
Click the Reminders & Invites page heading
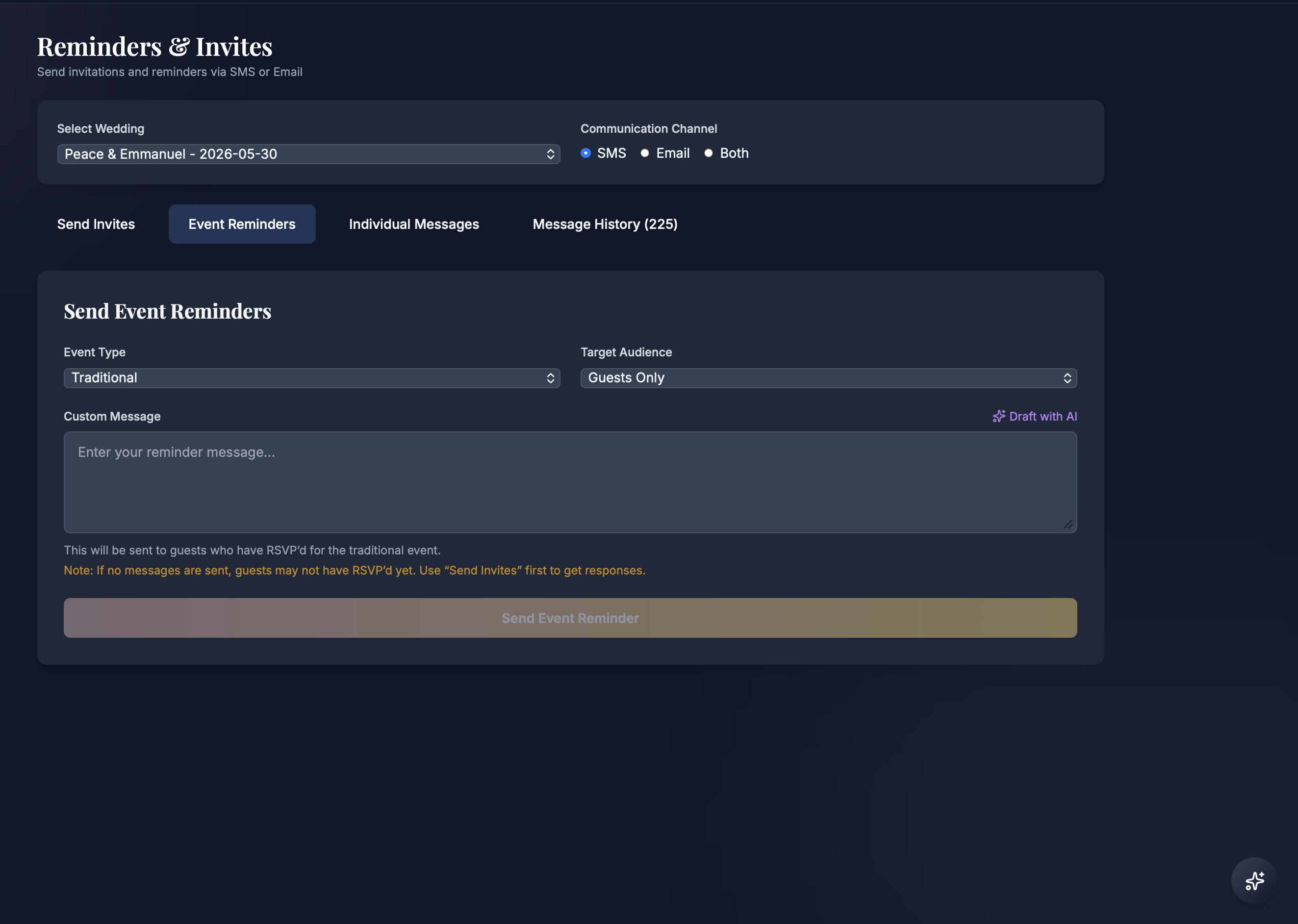(155, 47)
